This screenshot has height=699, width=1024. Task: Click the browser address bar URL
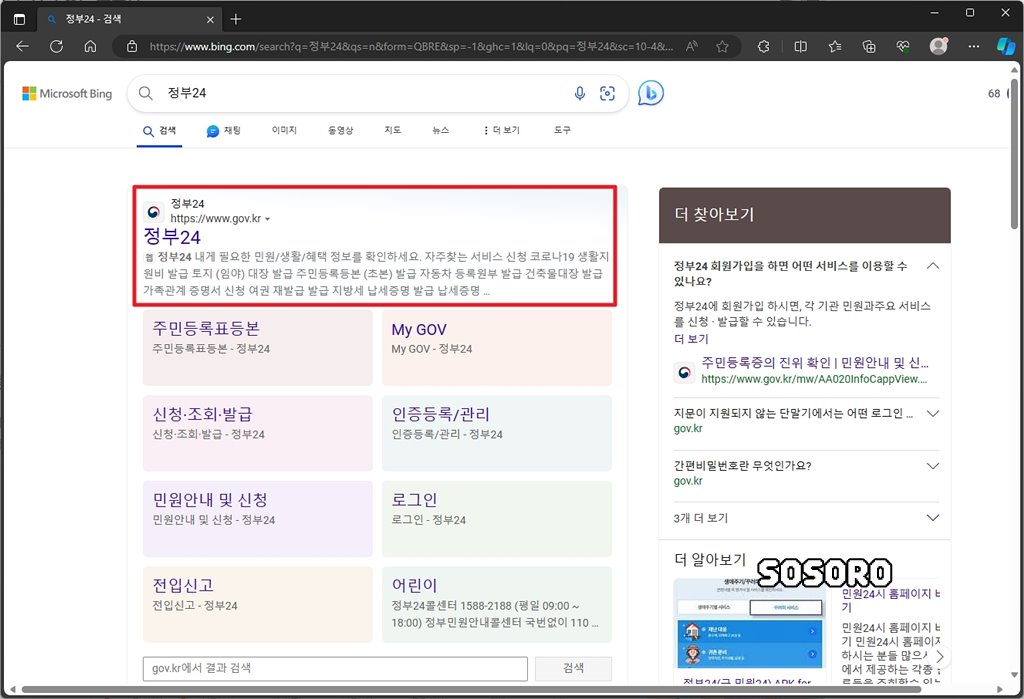point(411,46)
